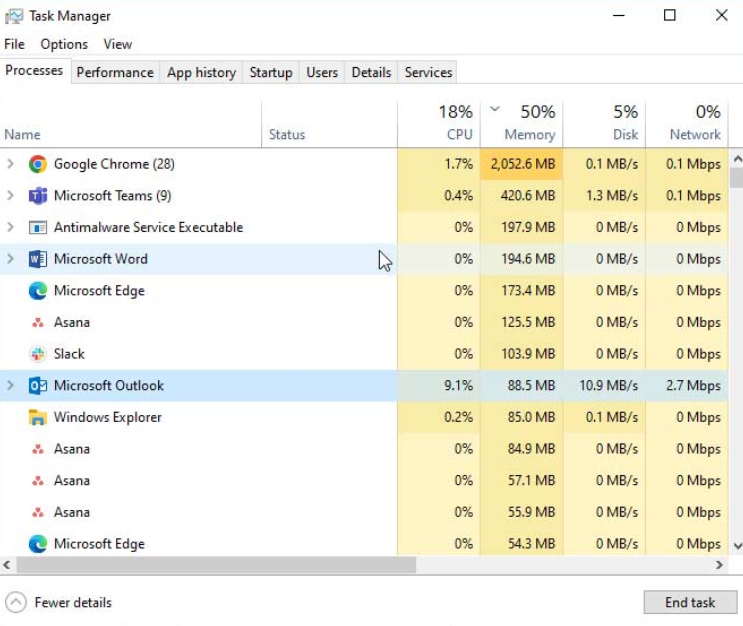Click Teams' 1.3 MB/s disk value
The height and width of the screenshot is (626, 743).
[612, 196]
